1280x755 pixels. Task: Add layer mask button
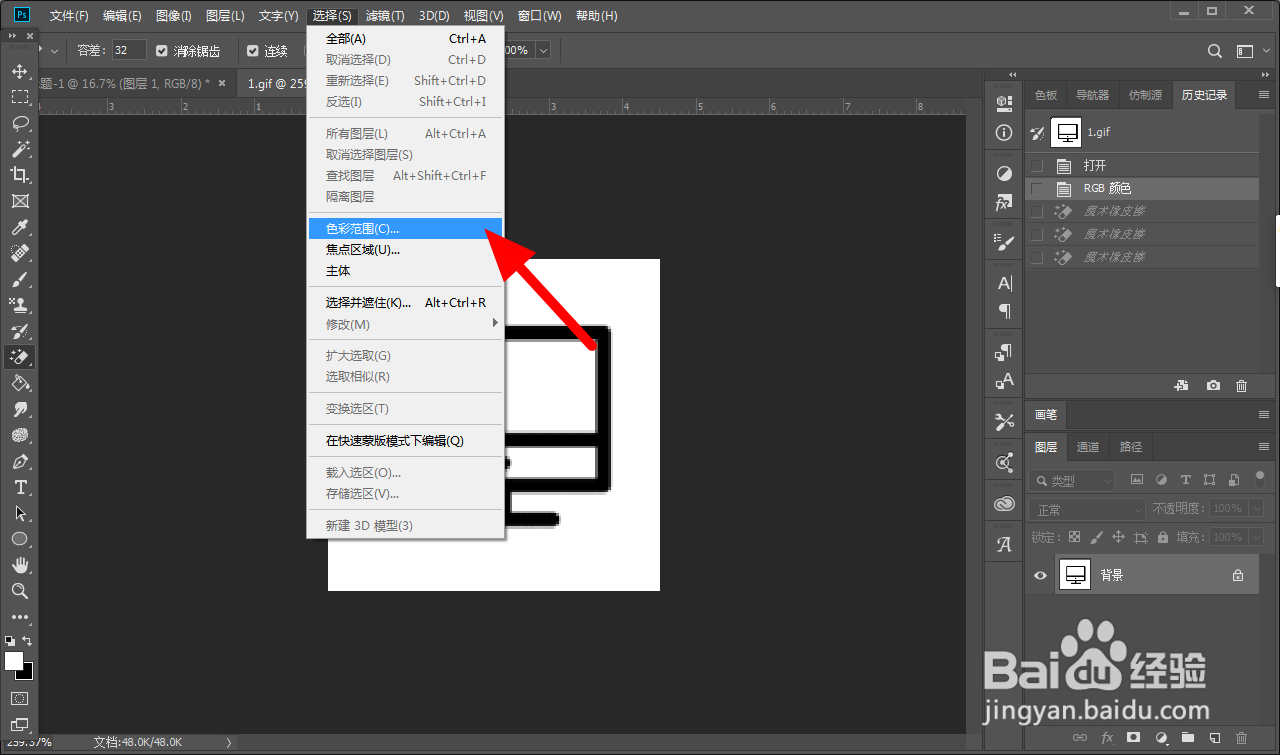pyautogui.click(x=1133, y=738)
